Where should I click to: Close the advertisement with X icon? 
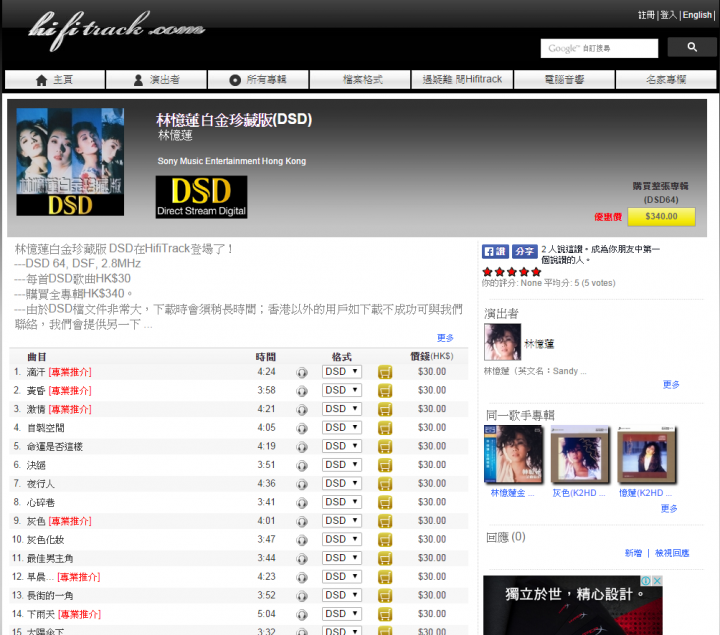pos(658,581)
